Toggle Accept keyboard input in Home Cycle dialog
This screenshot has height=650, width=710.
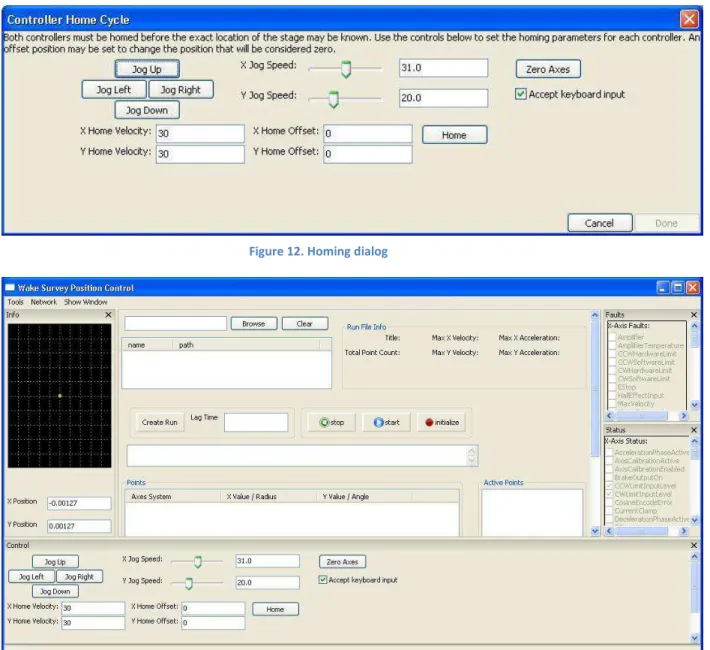pos(521,94)
